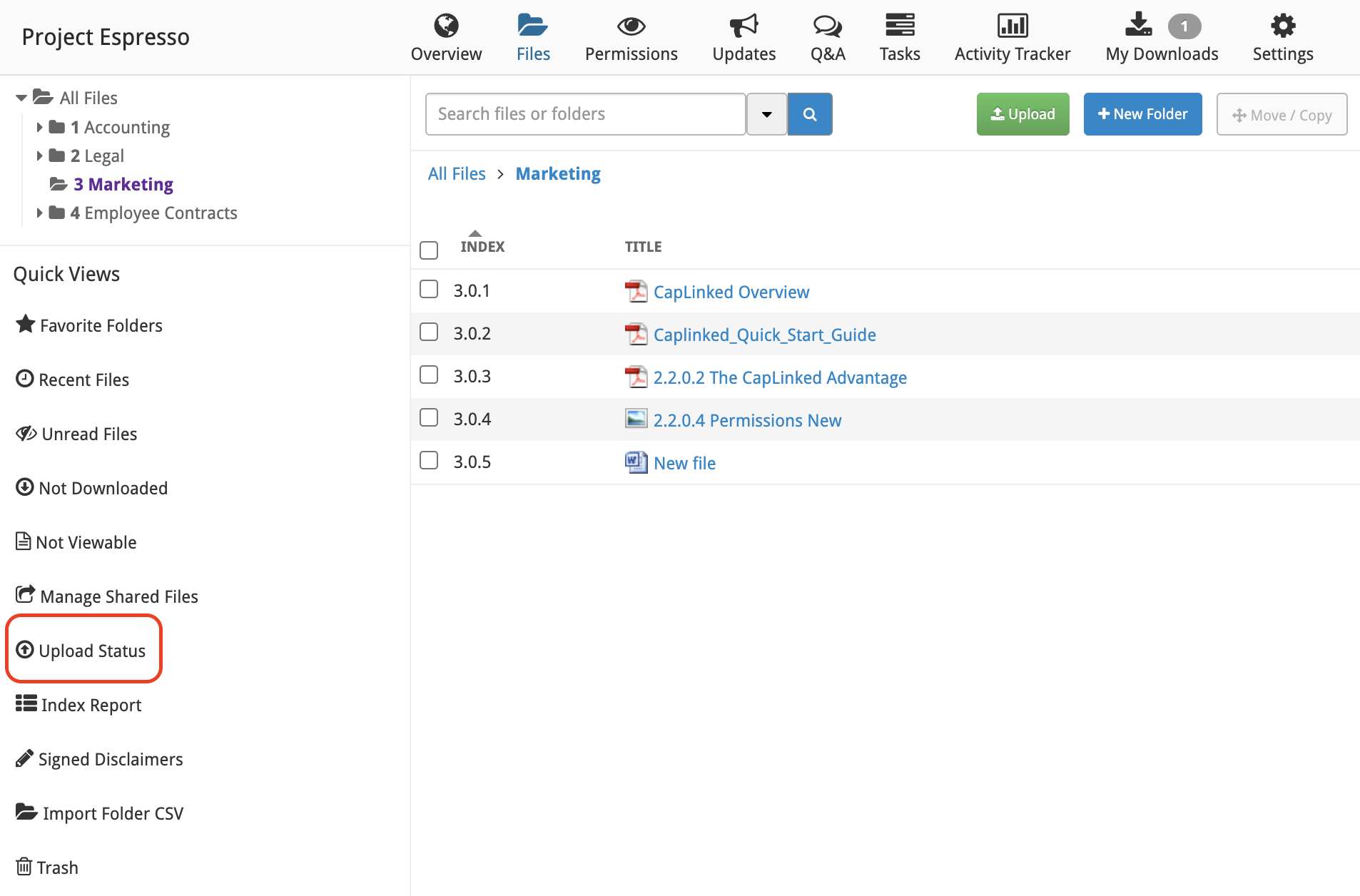Switch to the Tasks tab

coord(900,38)
